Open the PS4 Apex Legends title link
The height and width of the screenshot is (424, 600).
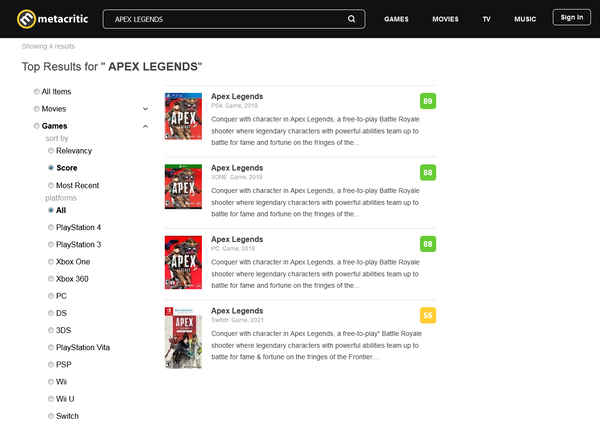[x=237, y=96]
